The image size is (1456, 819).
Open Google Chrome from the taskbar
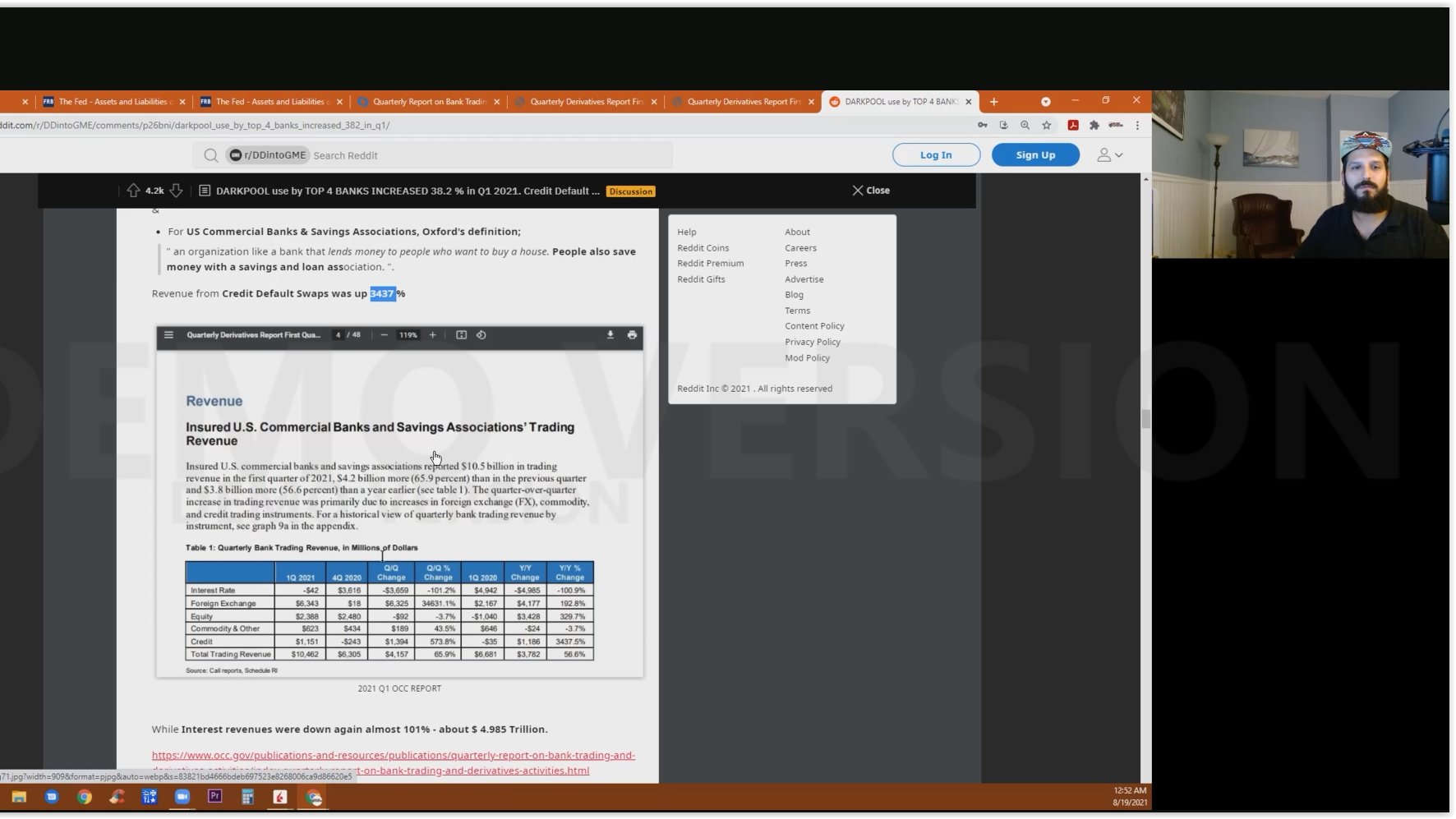(x=84, y=796)
